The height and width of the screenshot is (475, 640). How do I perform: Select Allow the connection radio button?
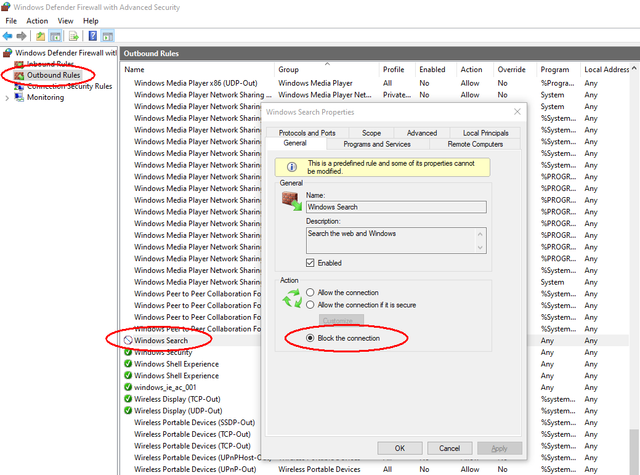click(310, 293)
